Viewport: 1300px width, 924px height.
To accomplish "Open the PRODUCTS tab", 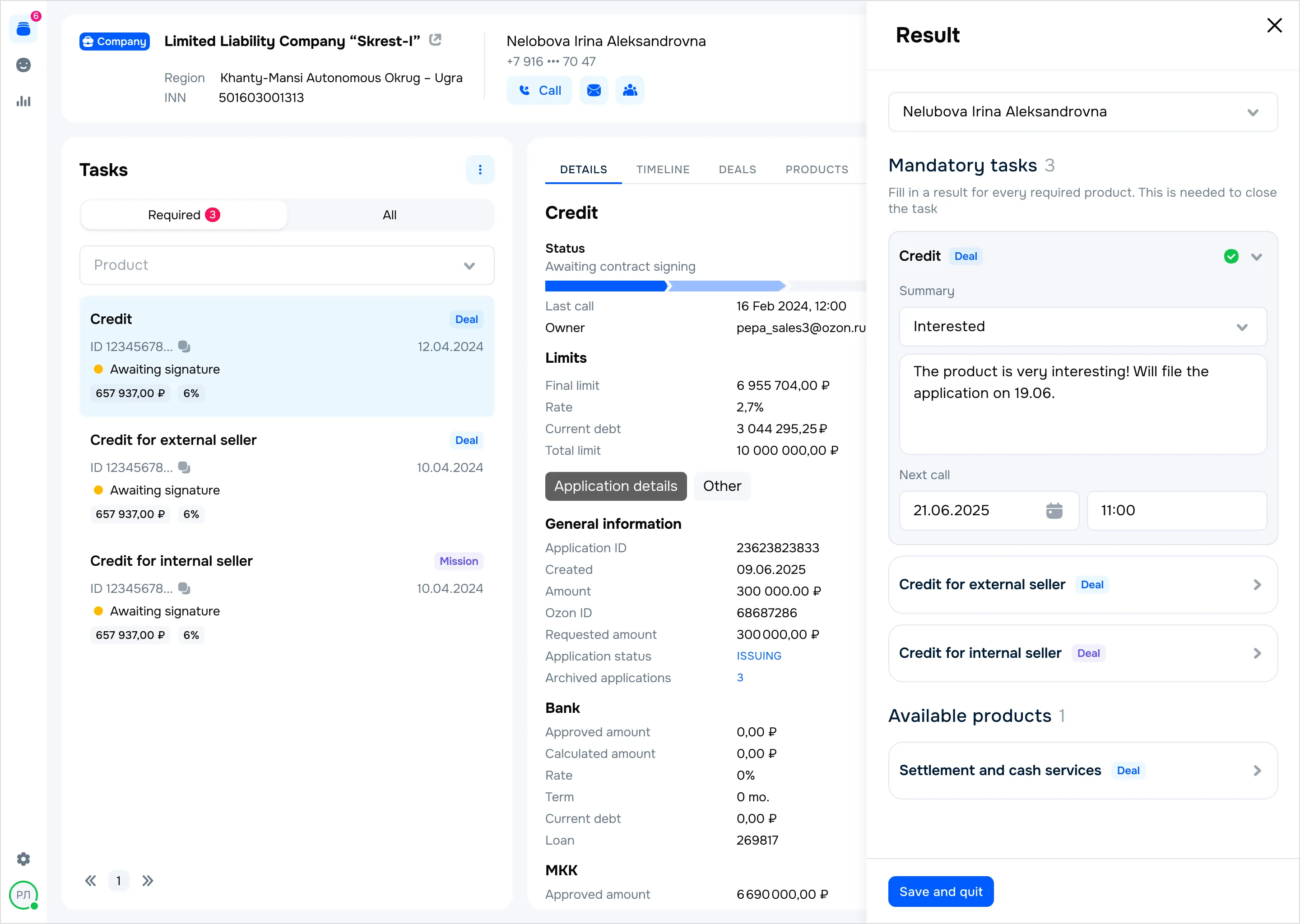I will coord(816,170).
